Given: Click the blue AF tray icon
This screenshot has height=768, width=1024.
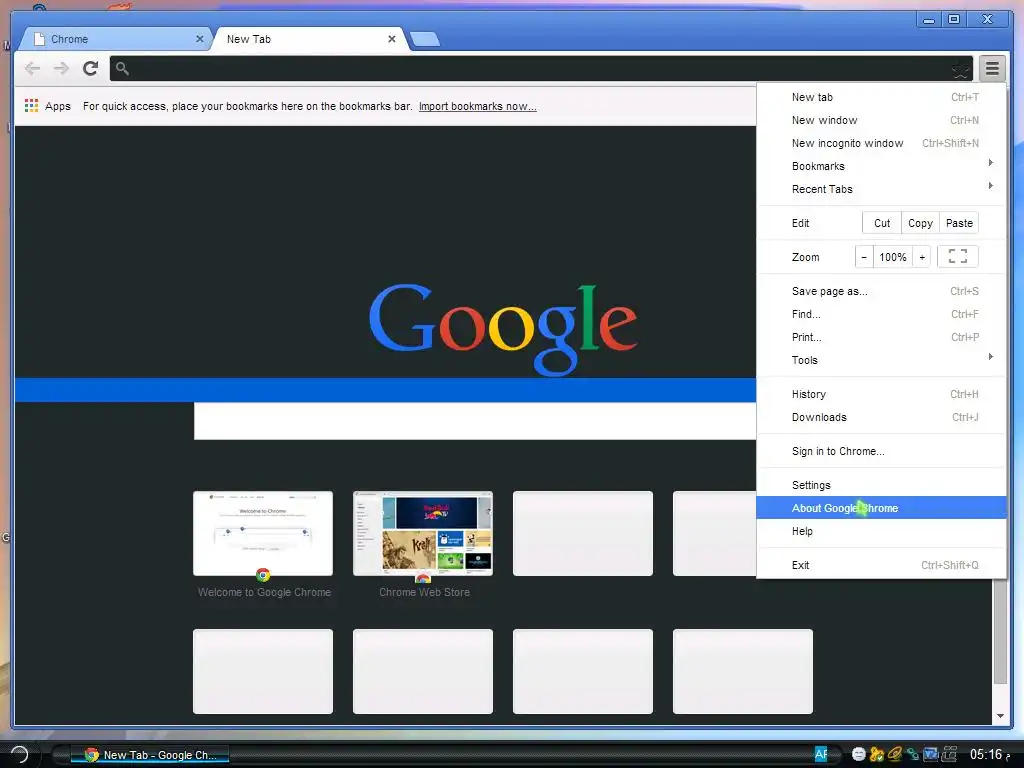Looking at the screenshot, I should (821, 754).
